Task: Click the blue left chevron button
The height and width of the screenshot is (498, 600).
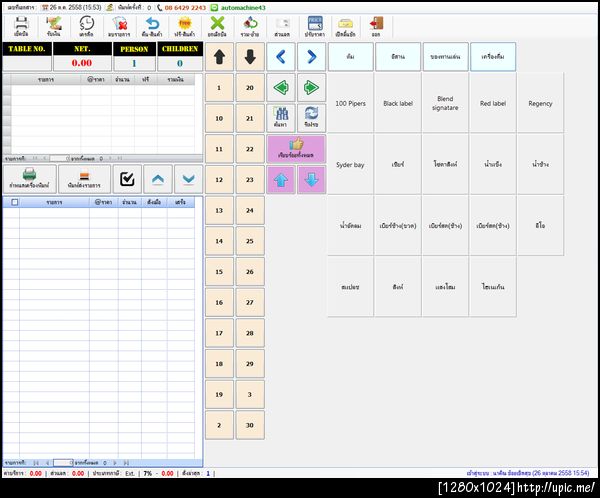Action: [x=281, y=57]
